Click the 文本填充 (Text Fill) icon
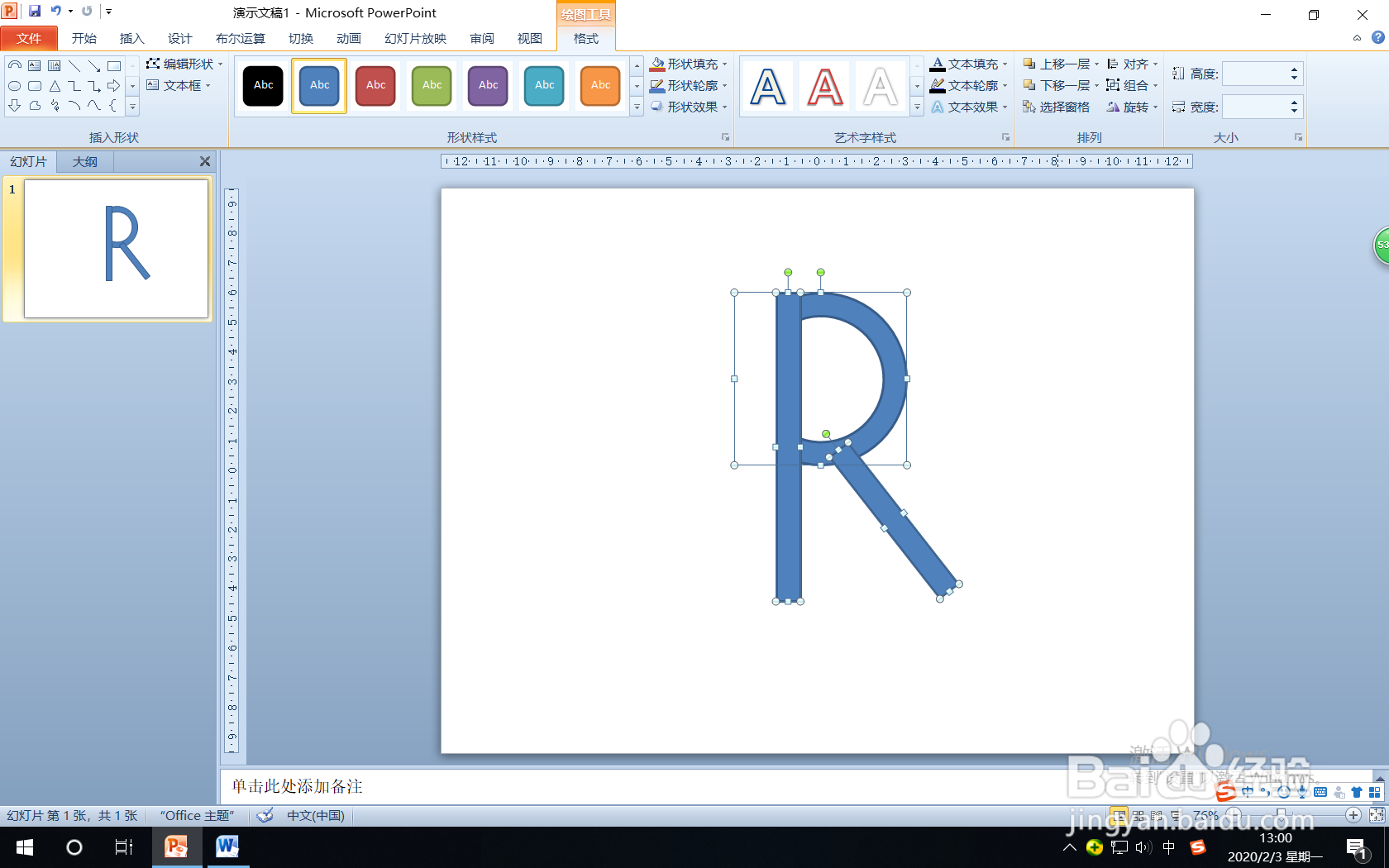This screenshot has width=1389, height=868. click(938, 63)
